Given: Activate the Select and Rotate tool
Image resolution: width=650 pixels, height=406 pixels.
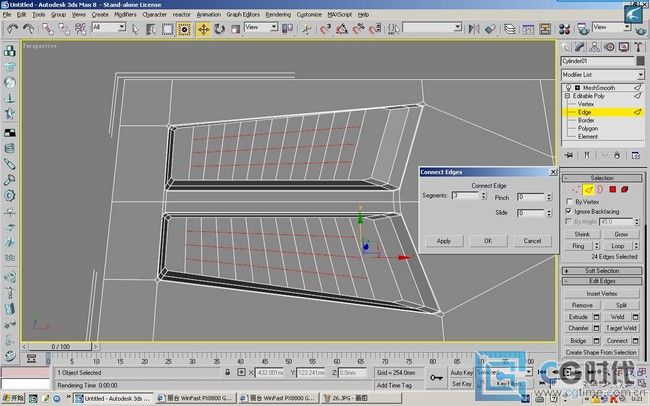Looking at the screenshot, I should pos(219,29).
